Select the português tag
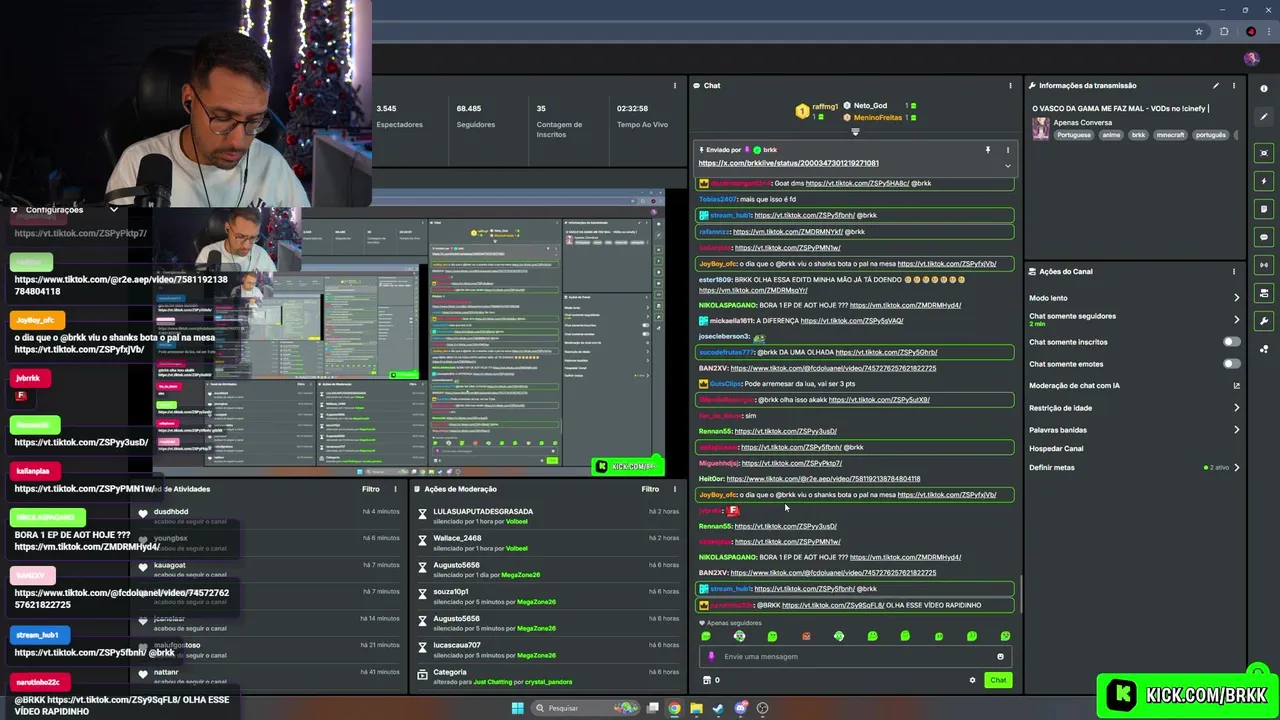The width and height of the screenshot is (1280, 720). 1210,135
